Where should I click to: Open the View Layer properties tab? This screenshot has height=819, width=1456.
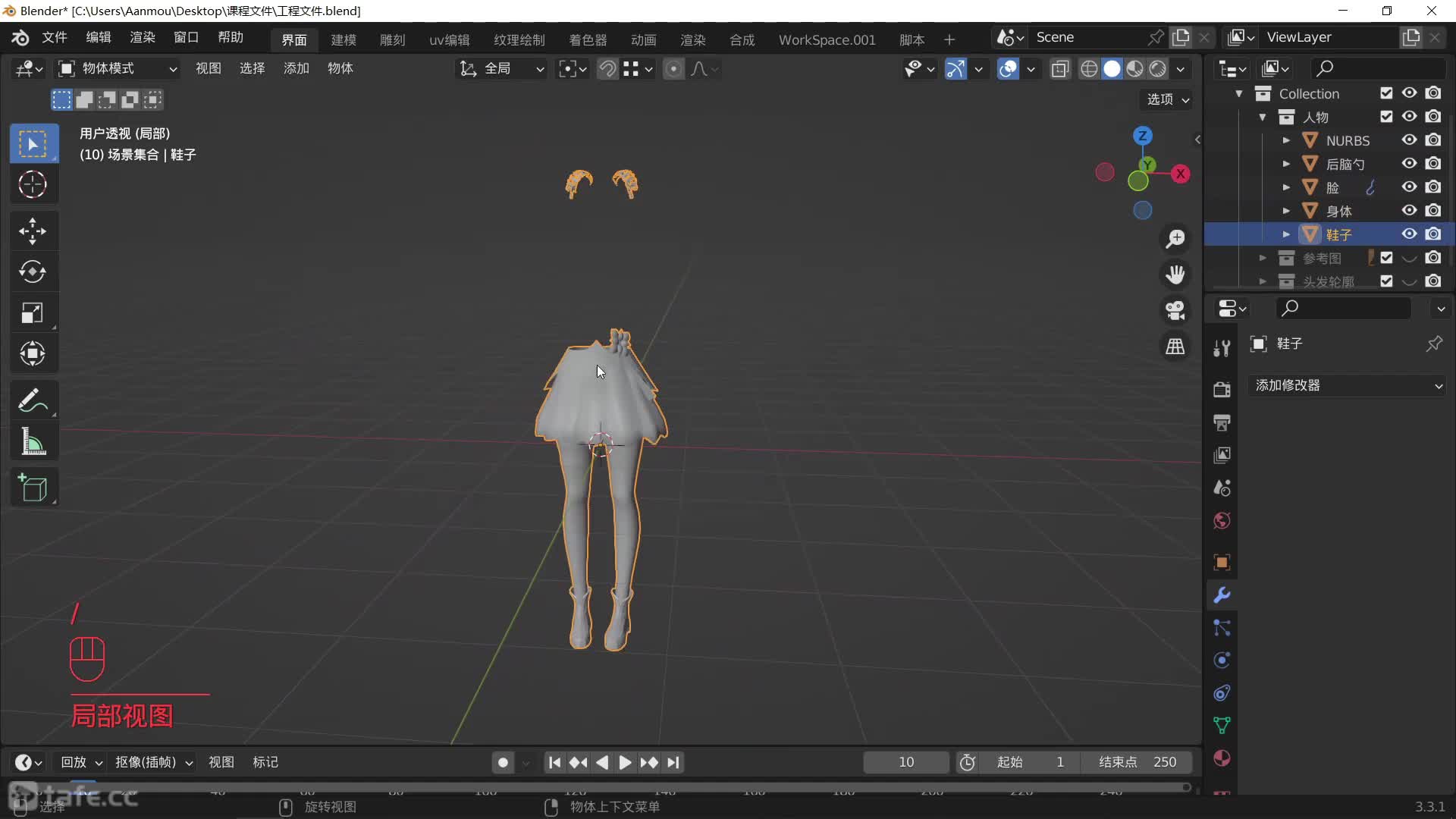coord(1222,455)
